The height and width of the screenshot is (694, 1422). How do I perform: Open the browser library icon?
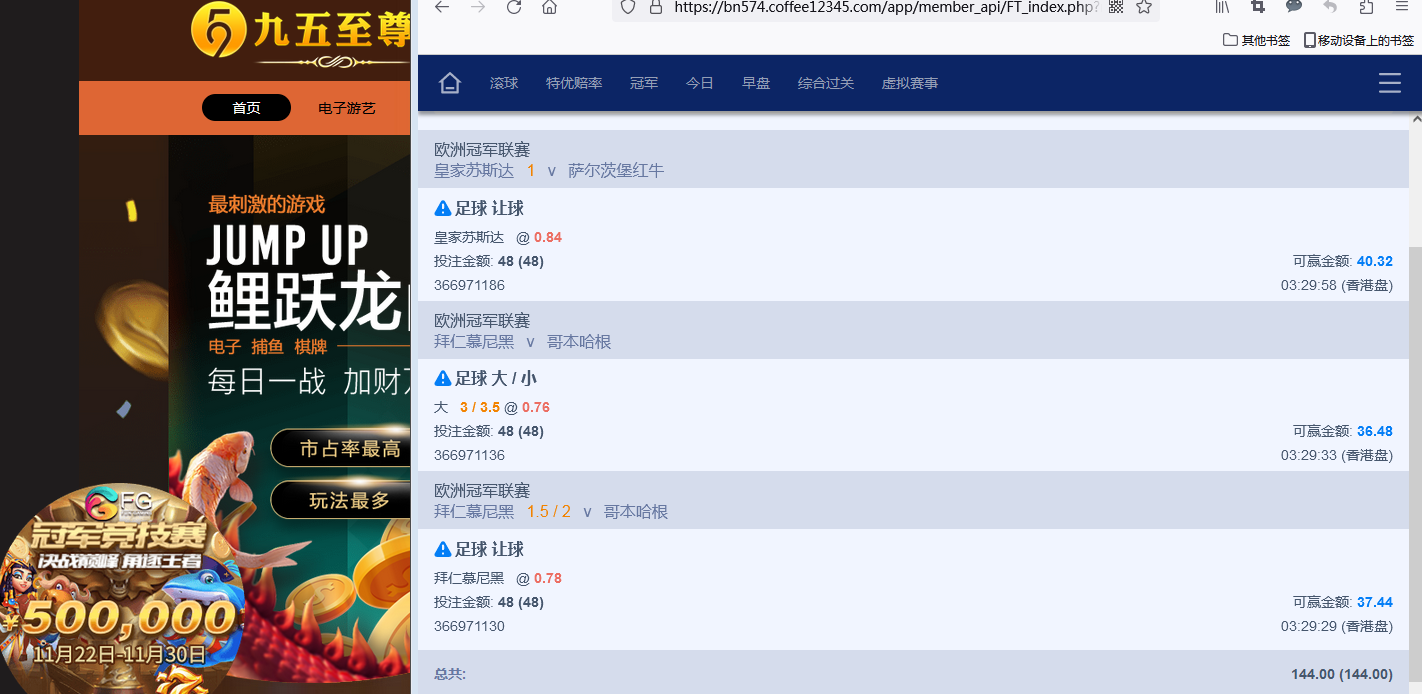pos(1222,6)
